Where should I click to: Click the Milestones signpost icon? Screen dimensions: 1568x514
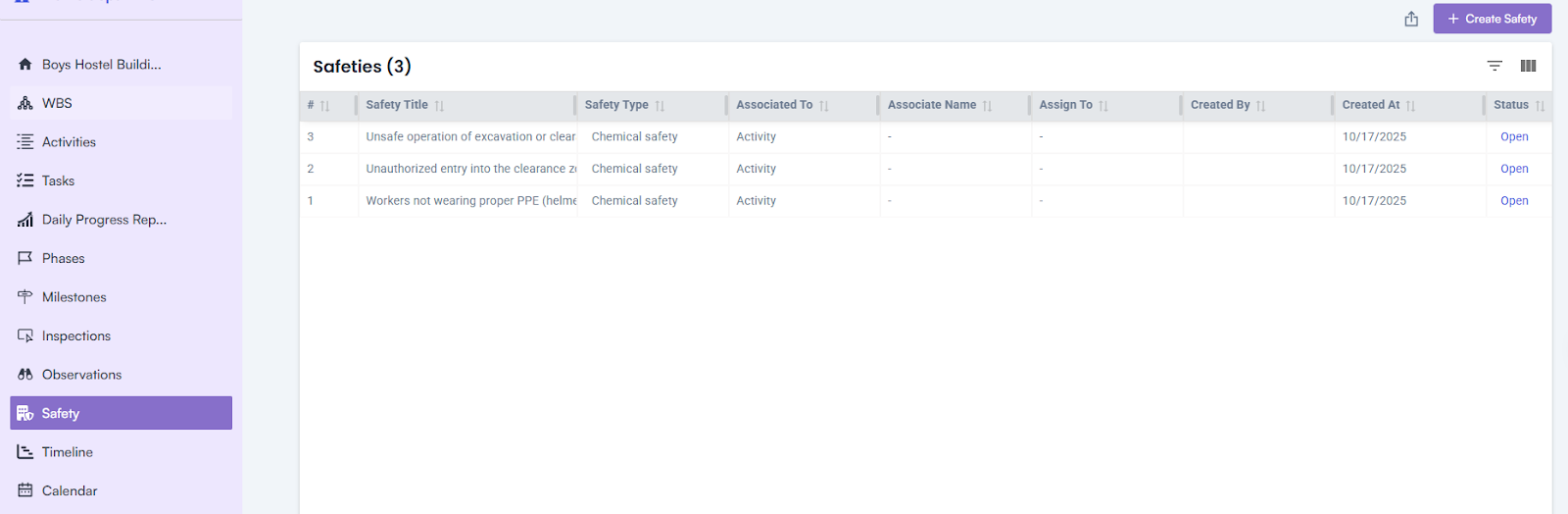(x=25, y=297)
